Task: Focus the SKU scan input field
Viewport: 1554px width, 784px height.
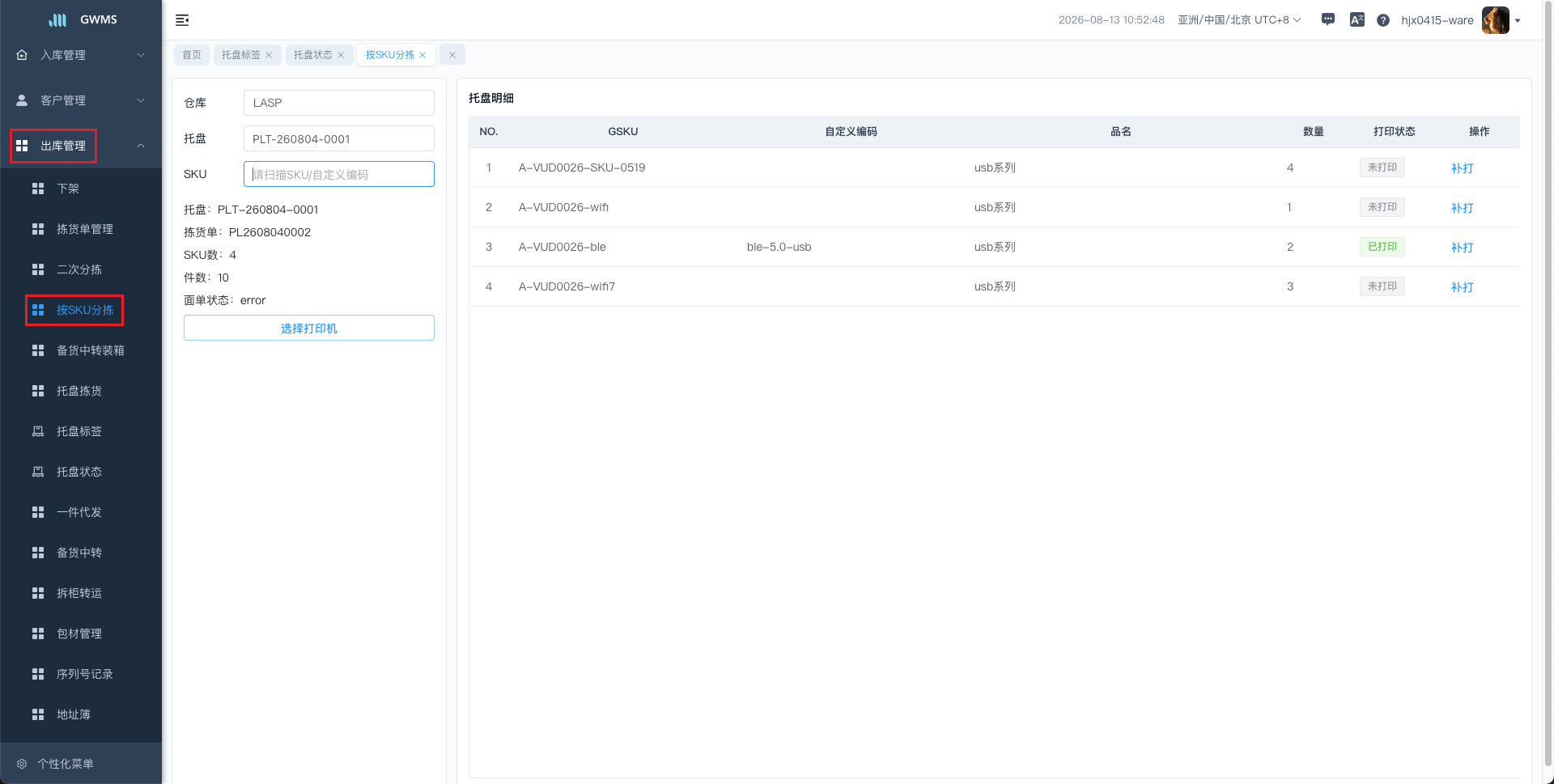Action: [x=339, y=174]
